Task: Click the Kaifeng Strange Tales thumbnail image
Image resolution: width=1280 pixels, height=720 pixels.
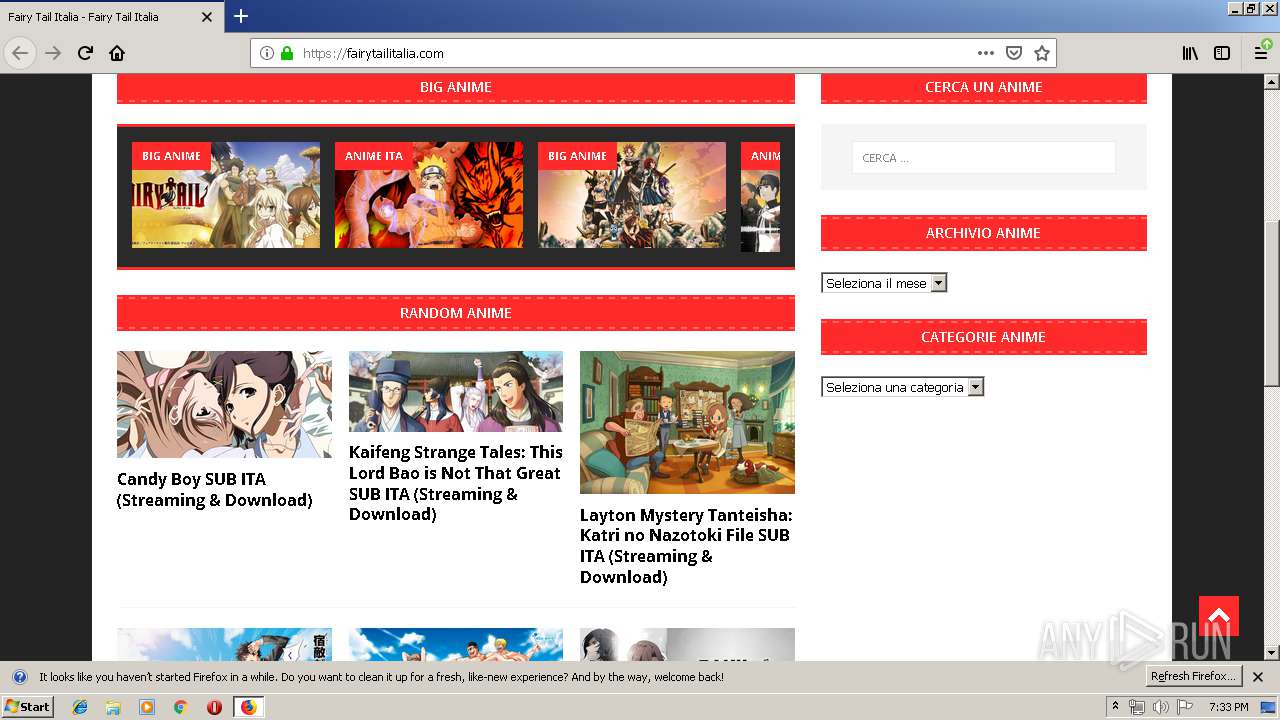Action: pyautogui.click(x=456, y=391)
